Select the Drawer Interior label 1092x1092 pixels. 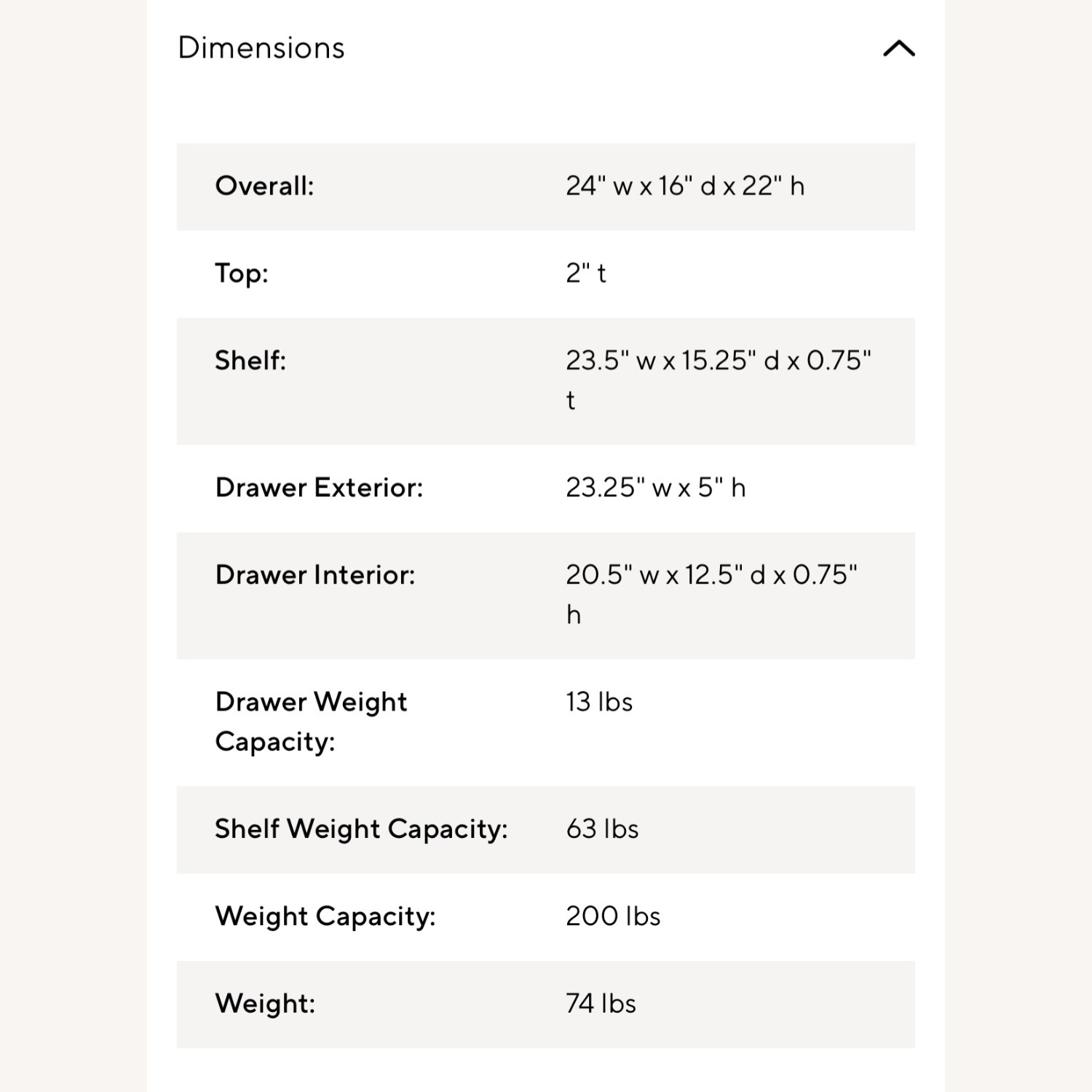(x=315, y=575)
